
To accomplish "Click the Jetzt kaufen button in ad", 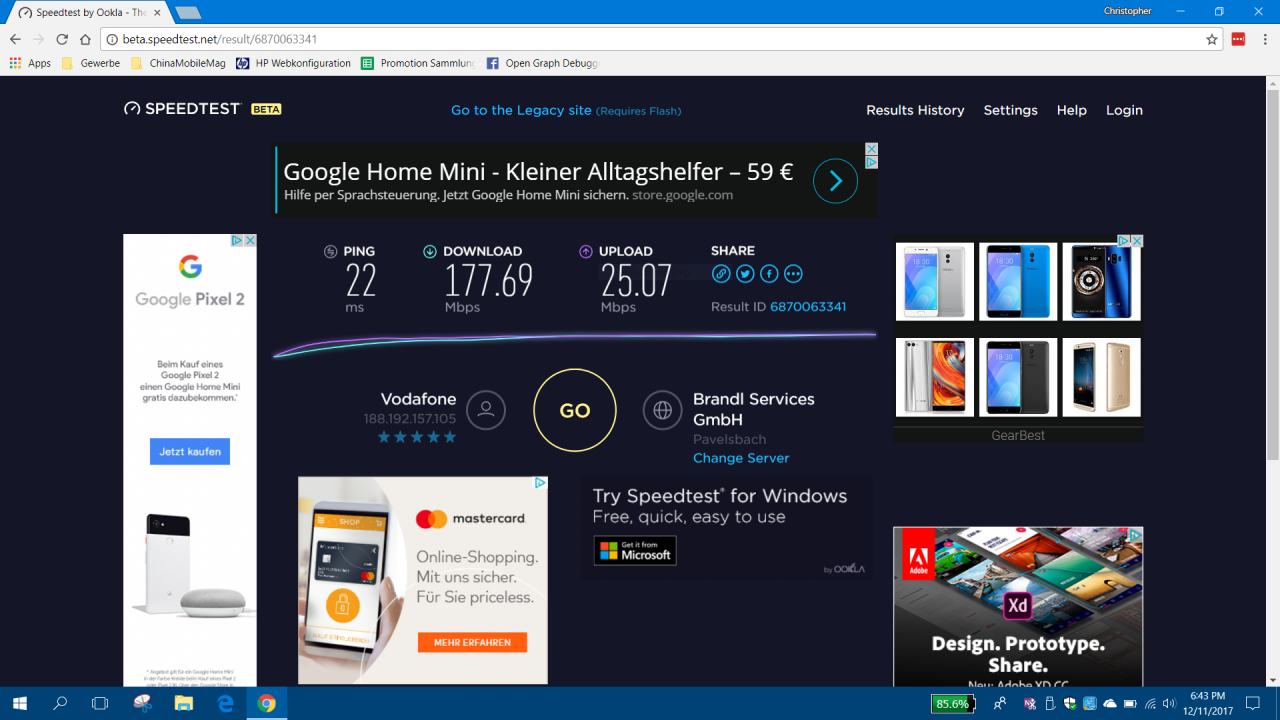I will coord(190,452).
